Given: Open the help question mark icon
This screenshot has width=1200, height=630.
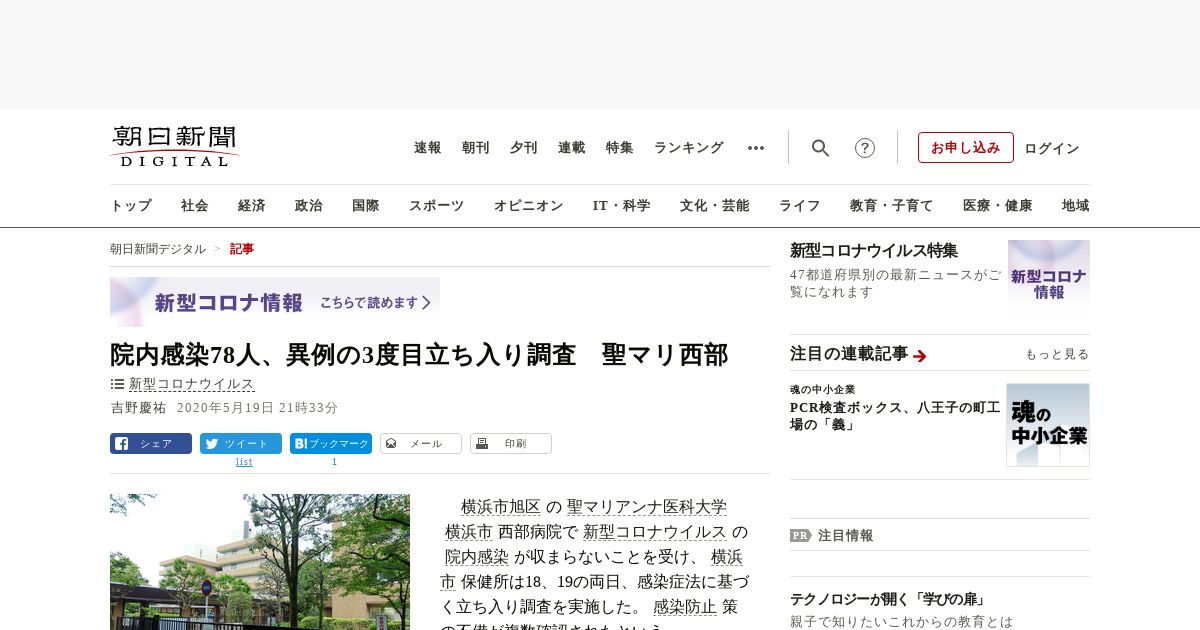Looking at the screenshot, I should [865, 148].
